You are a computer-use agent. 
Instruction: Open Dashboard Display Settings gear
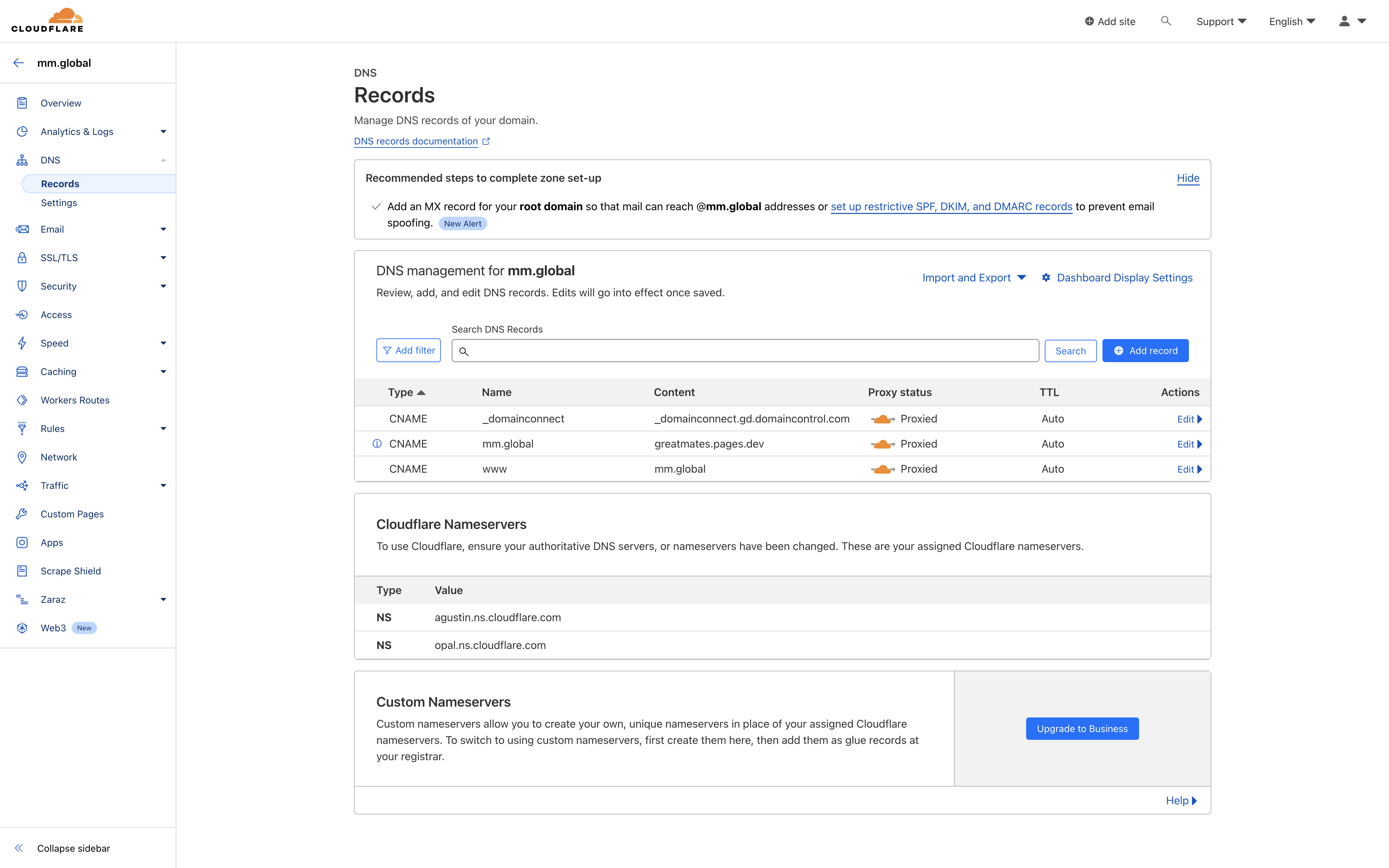click(1046, 277)
